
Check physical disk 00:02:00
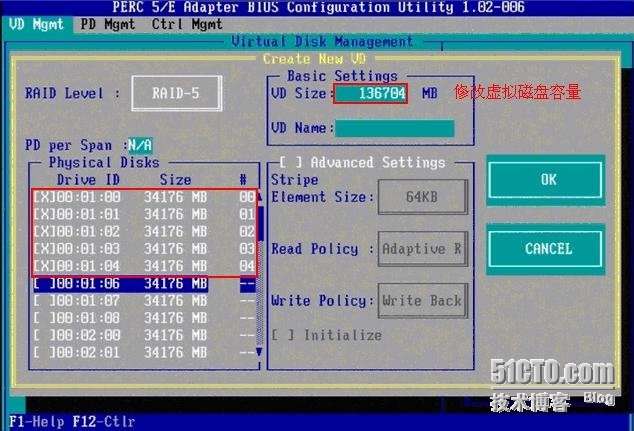point(44,335)
